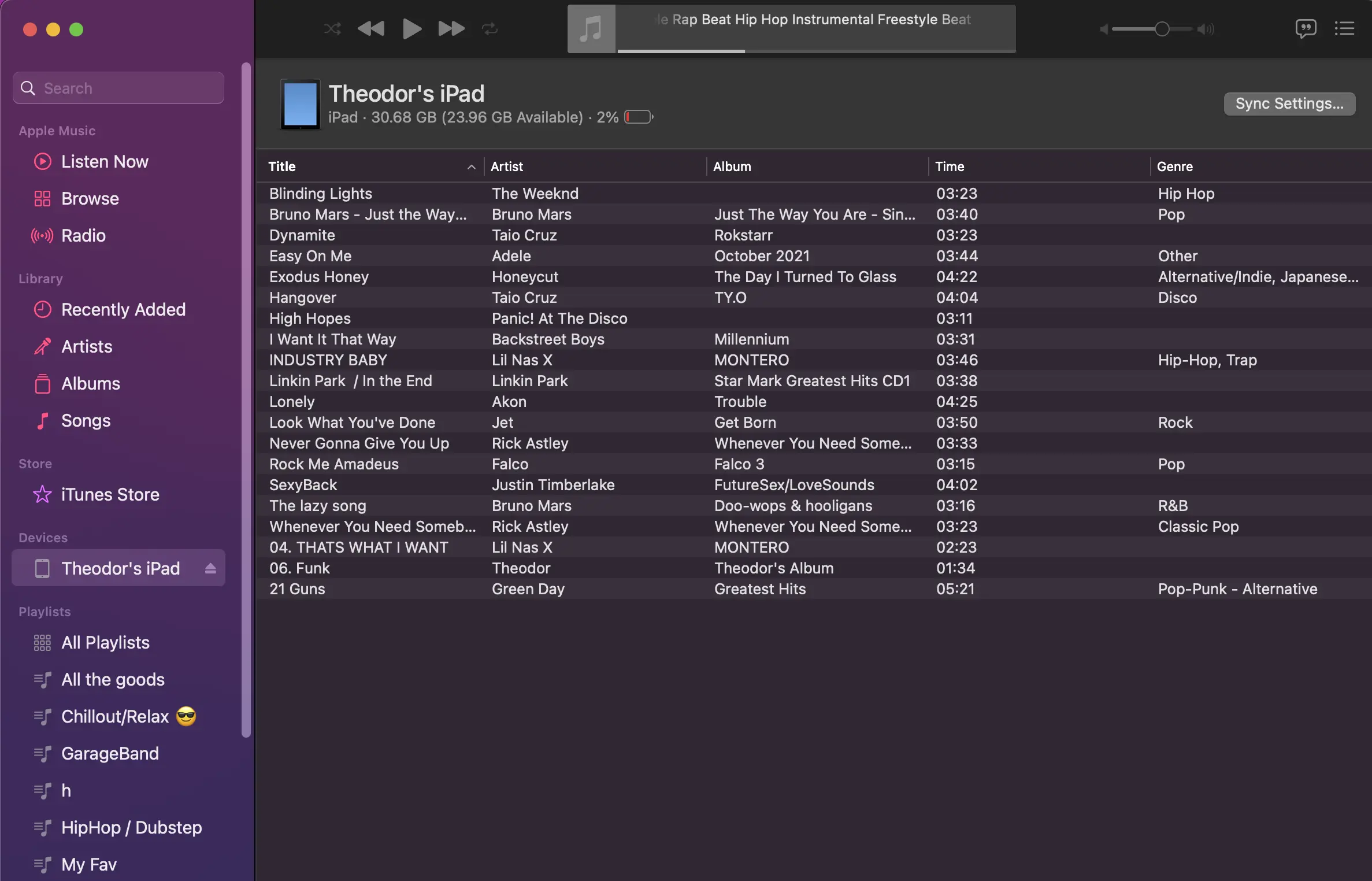
Task: Click the artist Panic! At The Disco
Action: [559, 319]
